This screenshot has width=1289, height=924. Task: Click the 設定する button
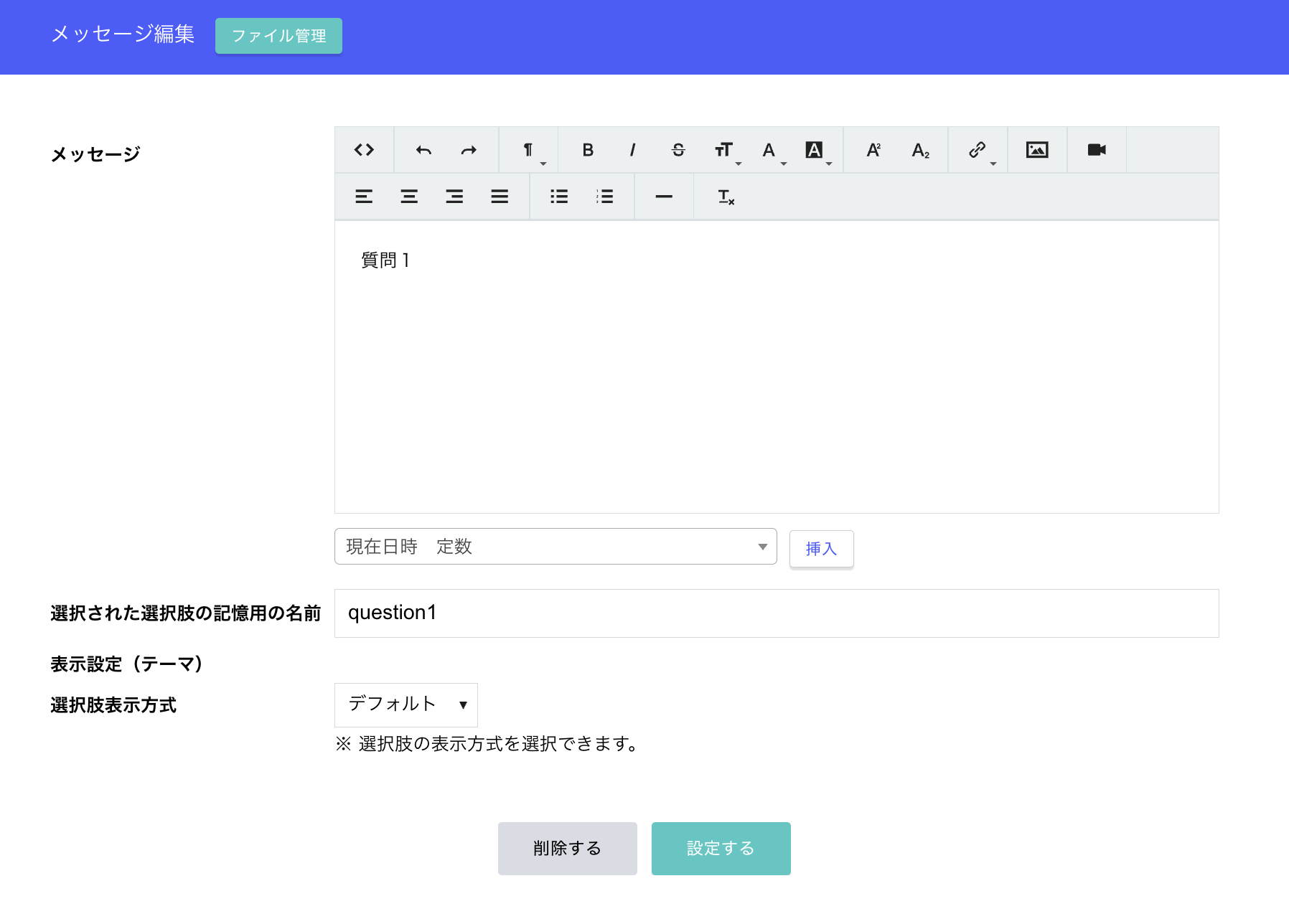(721, 849)
